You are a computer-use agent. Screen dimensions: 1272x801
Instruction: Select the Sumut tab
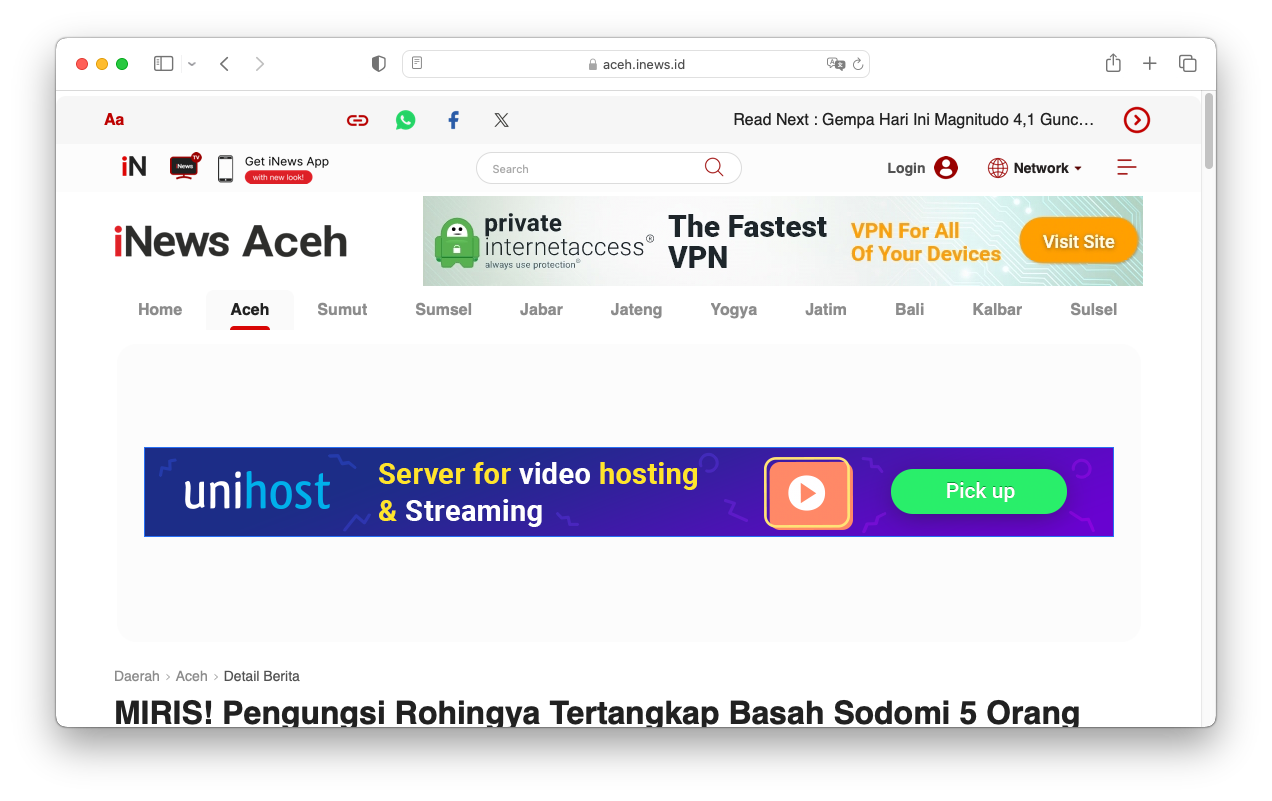[342, 309]
